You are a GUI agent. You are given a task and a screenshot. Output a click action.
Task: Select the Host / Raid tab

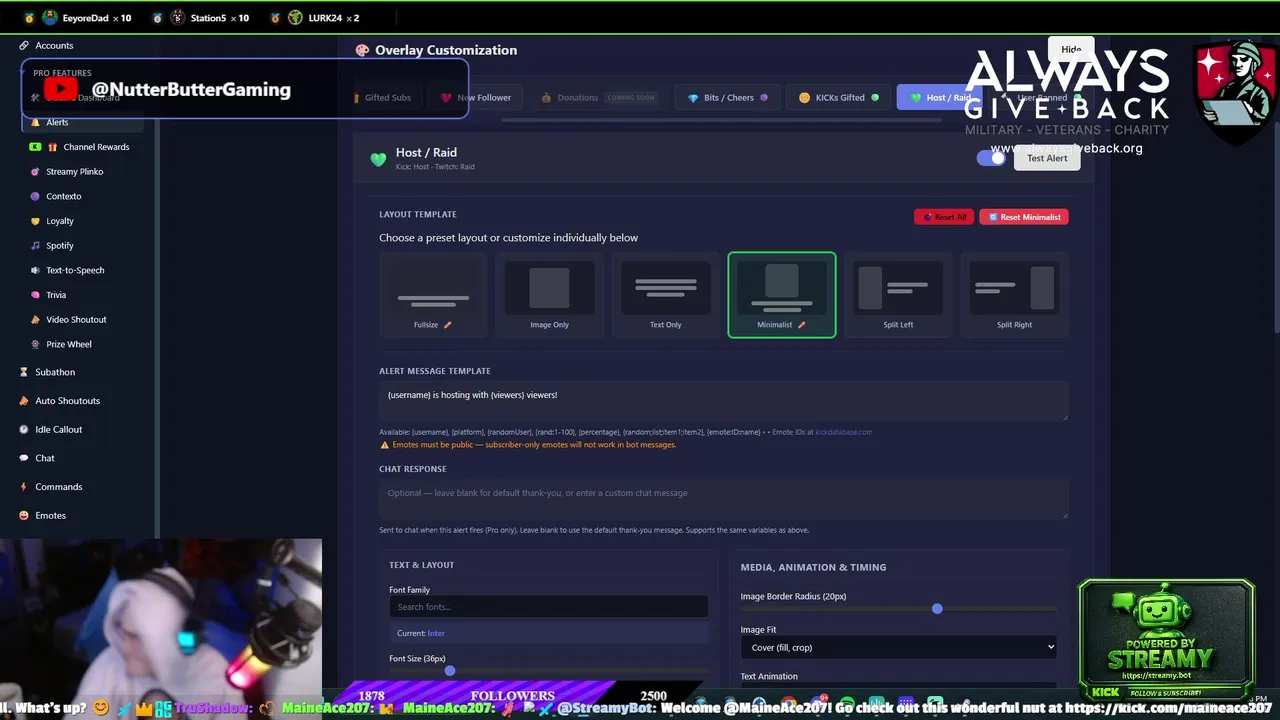[x=938, y=98]
